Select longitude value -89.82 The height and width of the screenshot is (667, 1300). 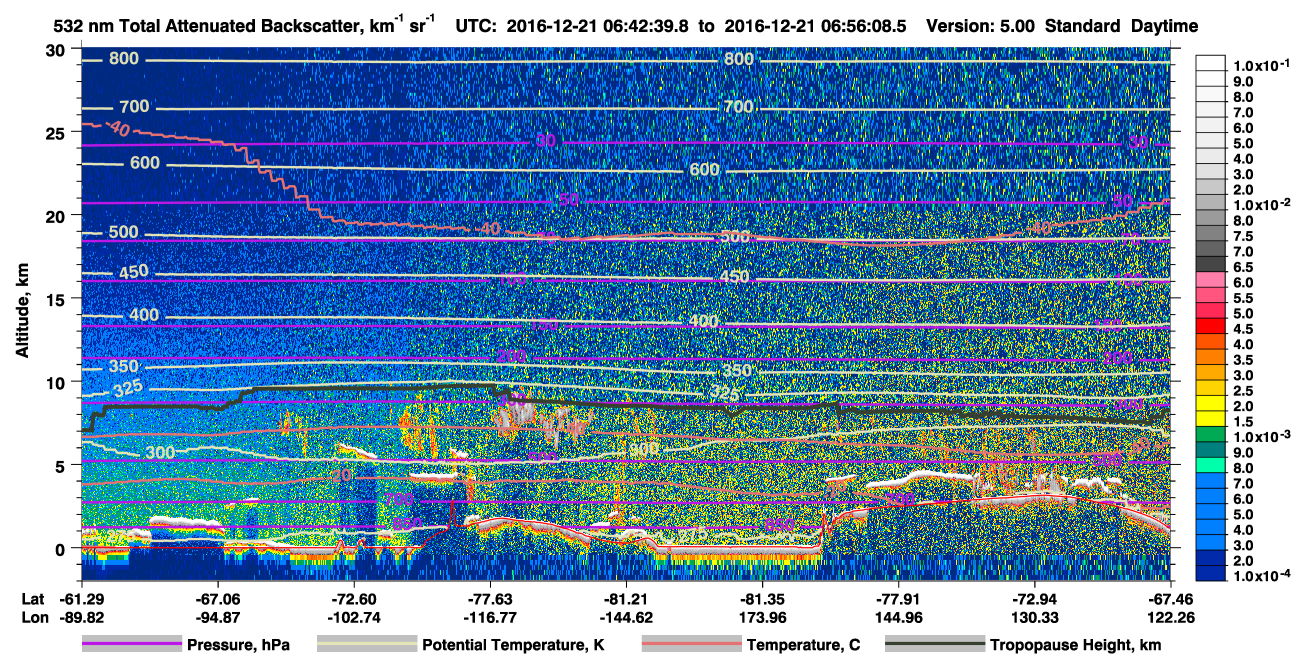82,617
